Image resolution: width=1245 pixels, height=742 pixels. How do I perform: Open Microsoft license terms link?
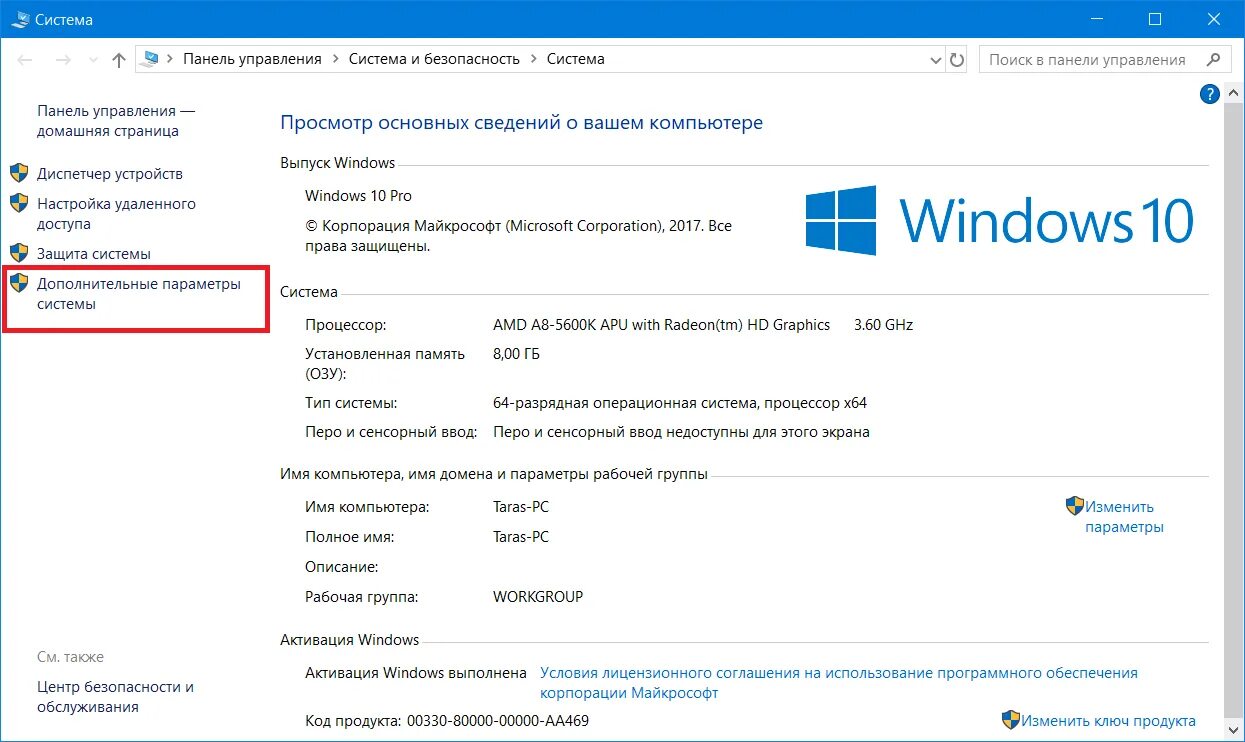[839, 683]
